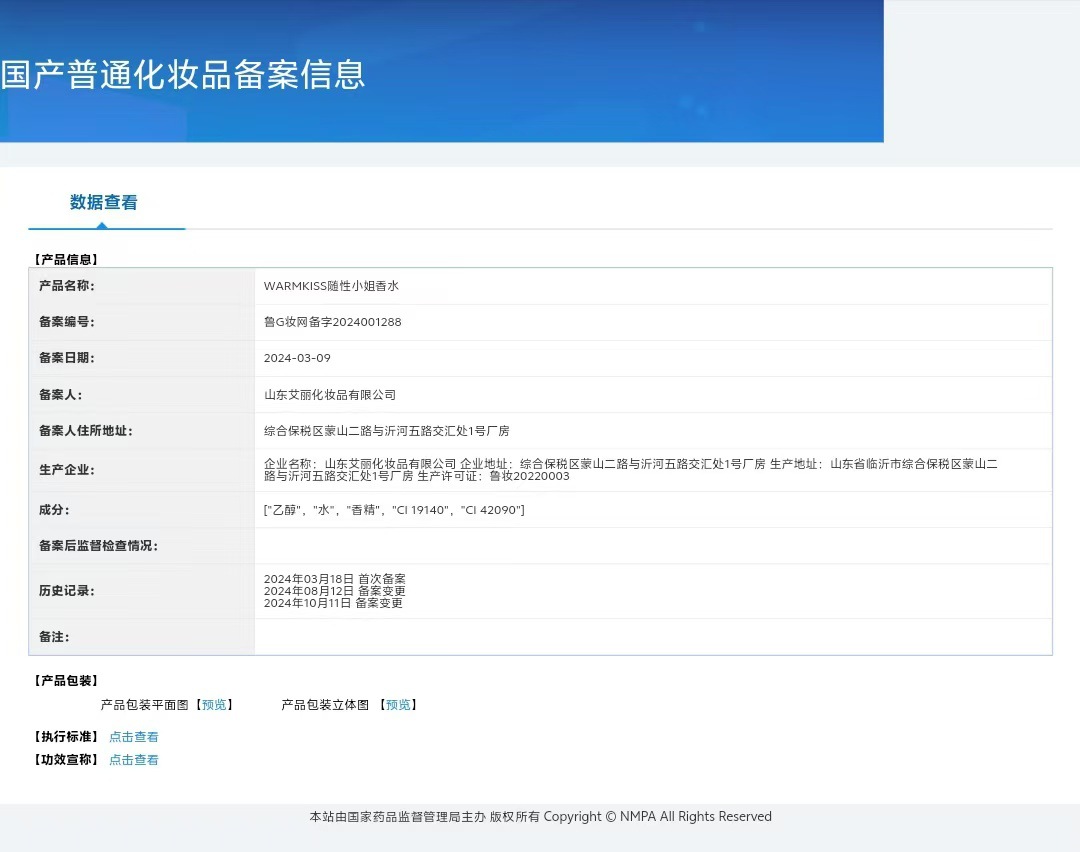1080x852 pixels.
Task: Click the ingredients list with CI 19140
Action: [x=394, y=510]
